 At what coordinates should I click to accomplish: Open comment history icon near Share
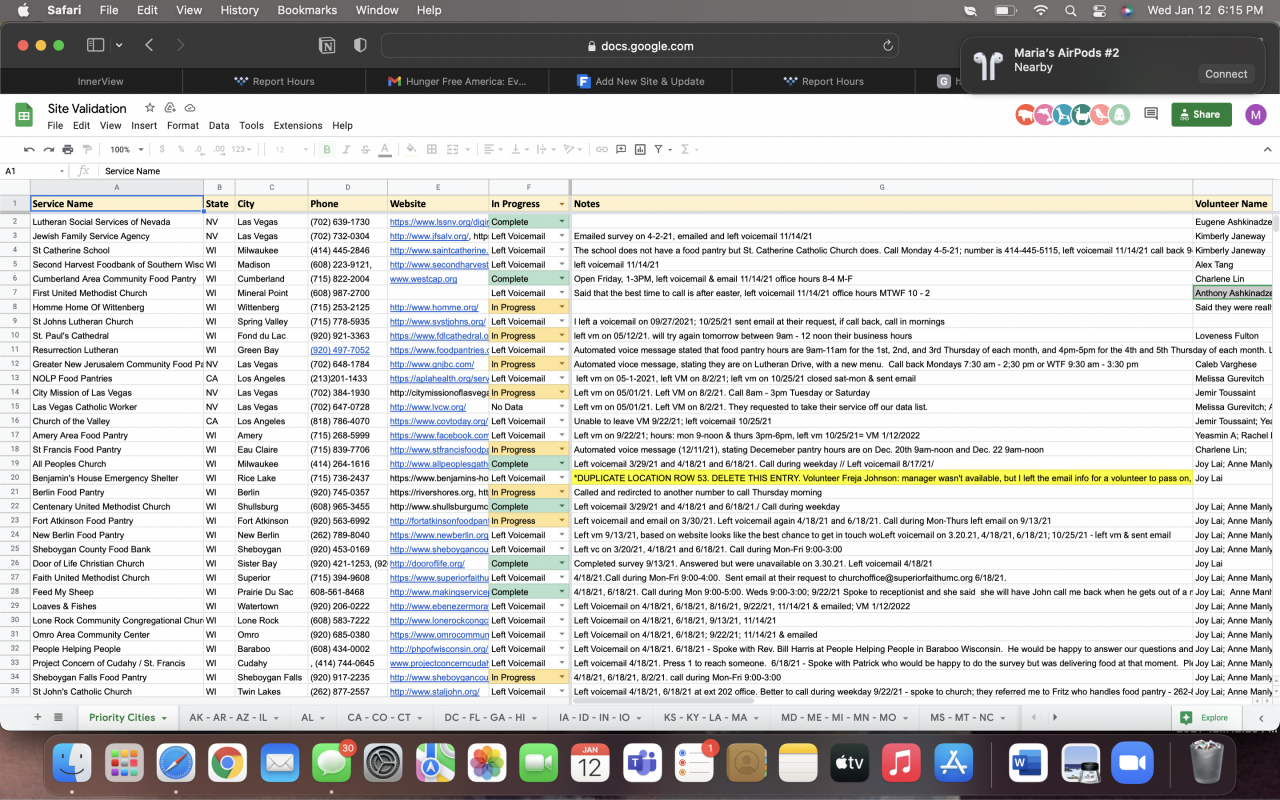[1151, 114]
